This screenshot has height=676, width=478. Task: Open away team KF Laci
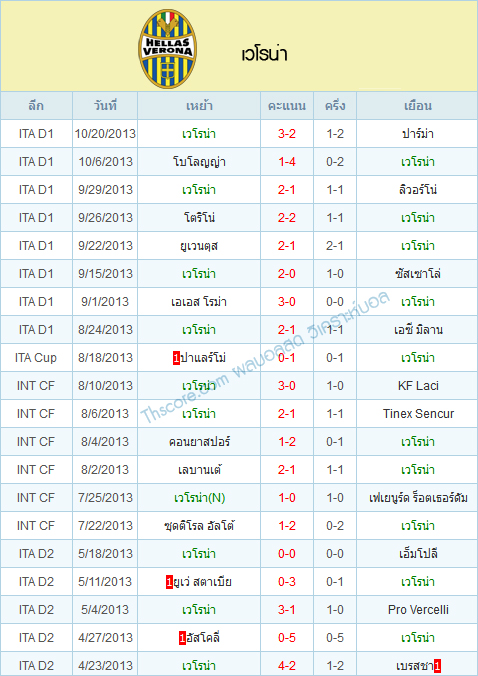pyautogui.click(x=418, y=386)
